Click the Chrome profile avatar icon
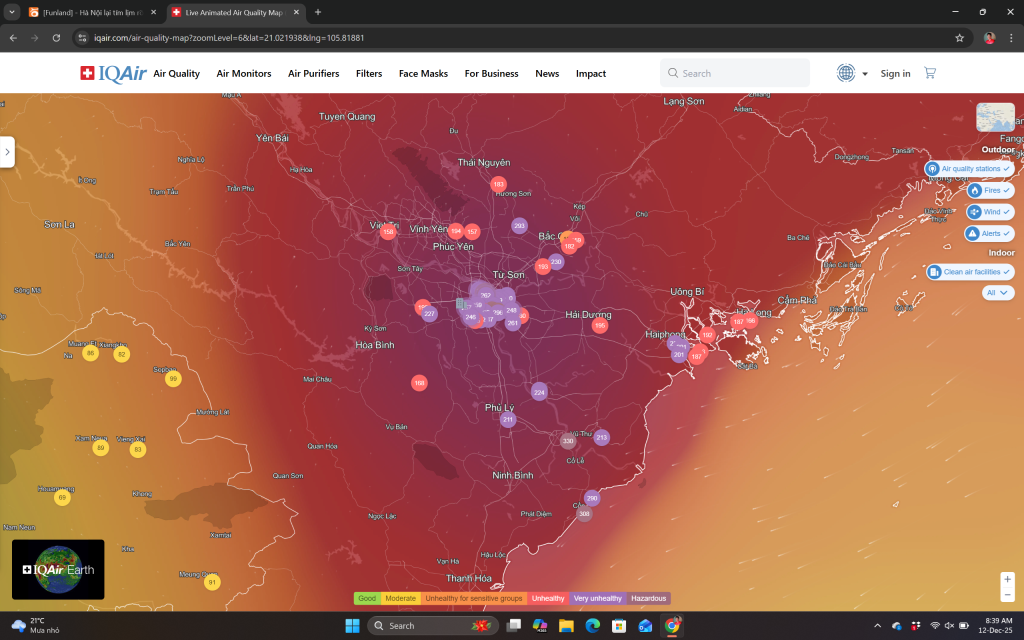The image size is (1024, 640). [x=989, y=38]
